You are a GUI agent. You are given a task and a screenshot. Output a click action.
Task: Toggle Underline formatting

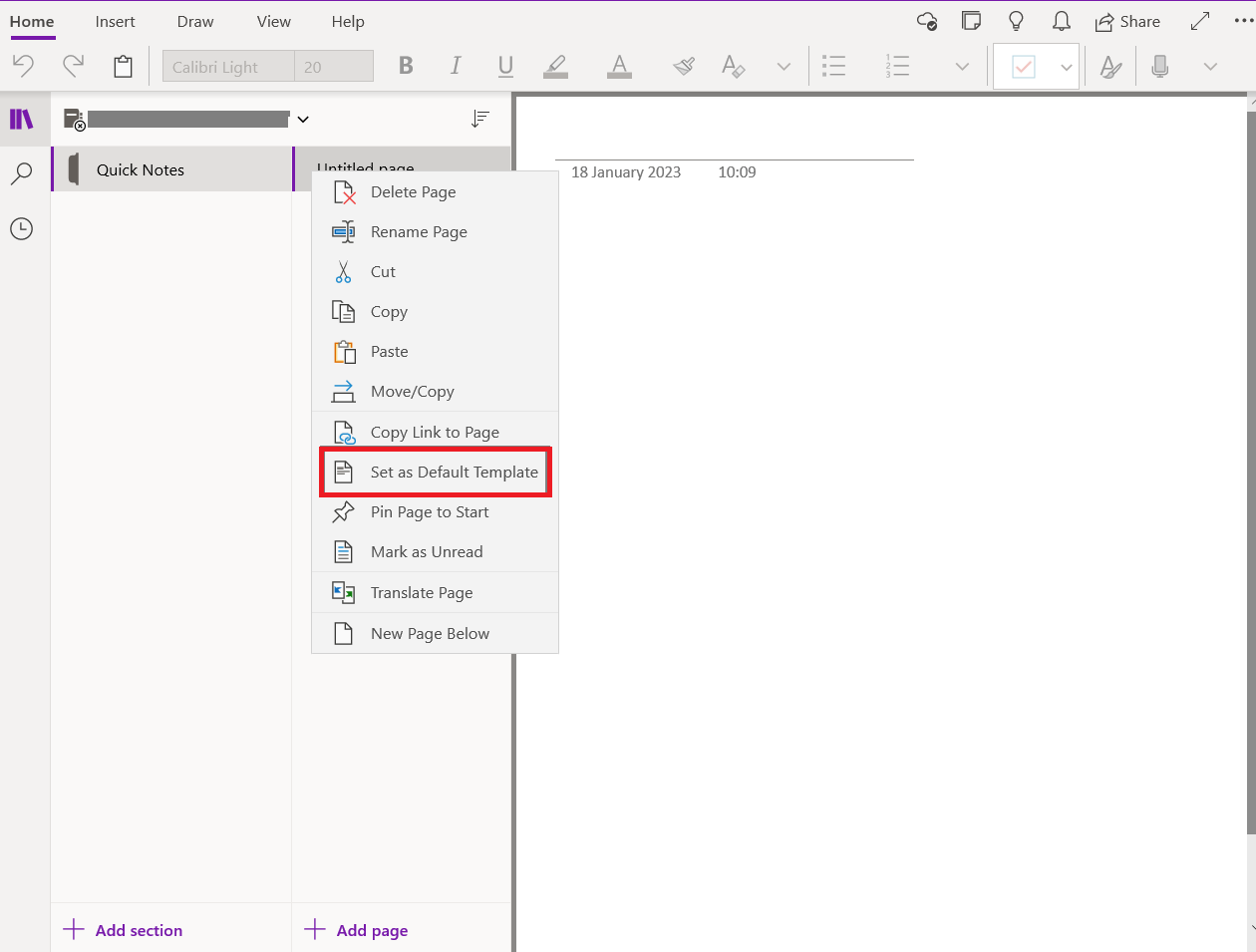click(x=505, y=66)
